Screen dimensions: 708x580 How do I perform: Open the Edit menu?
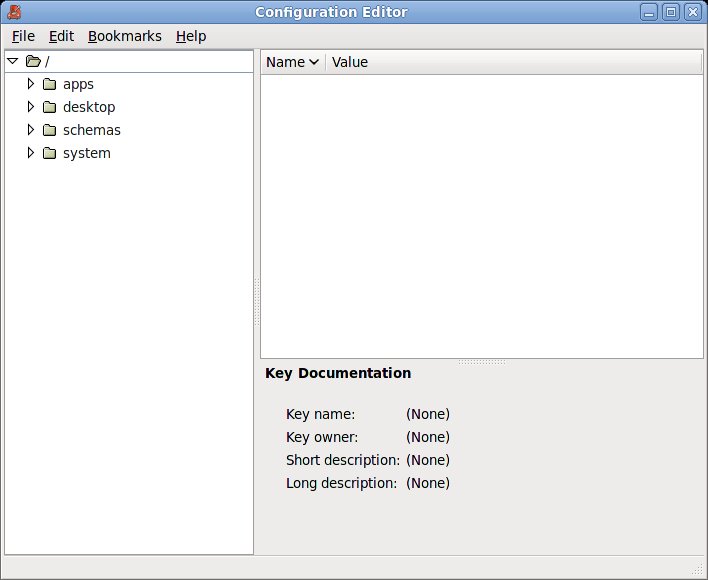coord(61,36)
